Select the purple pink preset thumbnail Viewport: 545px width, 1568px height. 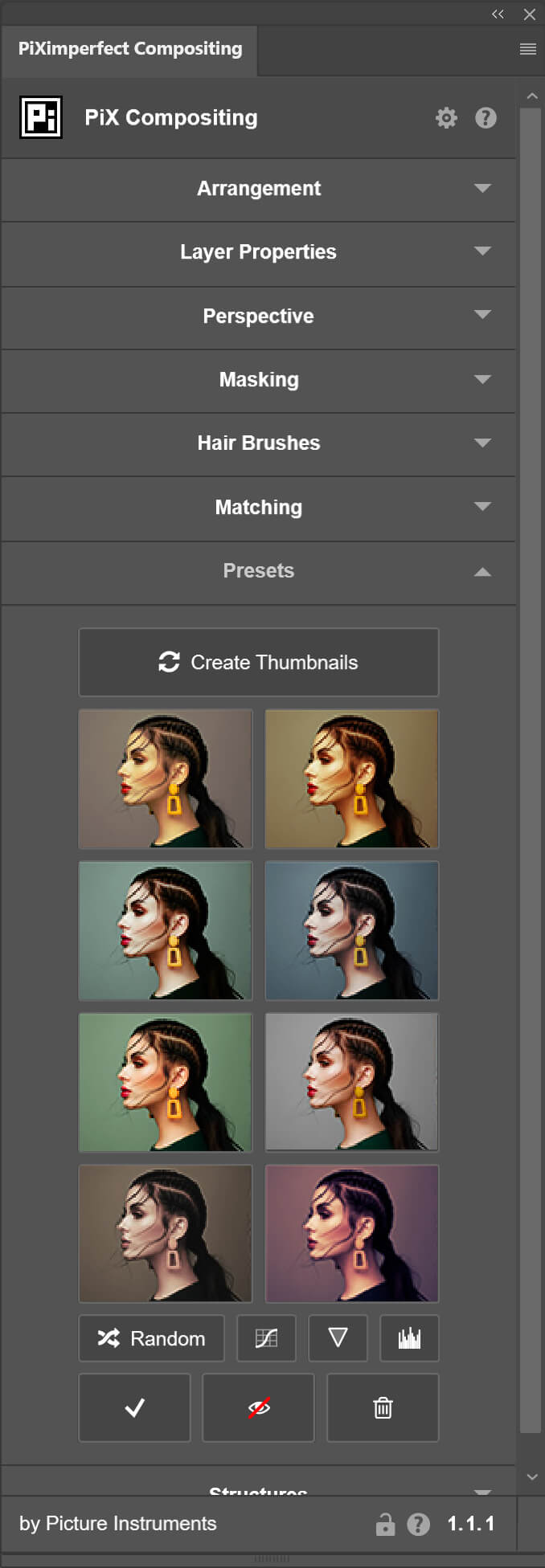[x=352, y=1233]
